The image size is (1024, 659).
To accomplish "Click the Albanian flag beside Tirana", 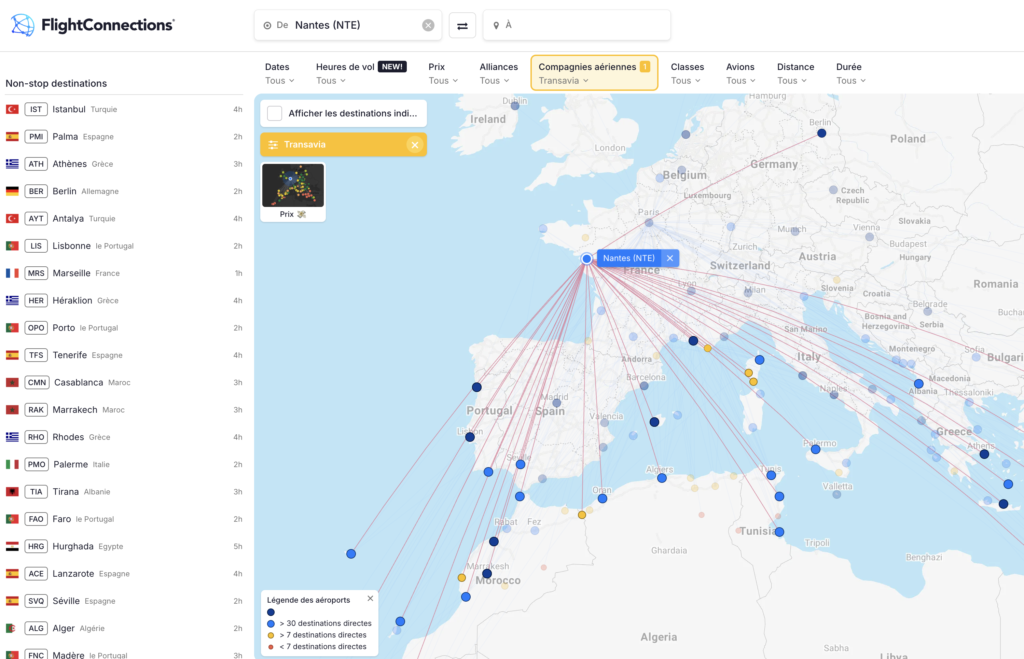I will pyautogui.click(x=12, y=492).
